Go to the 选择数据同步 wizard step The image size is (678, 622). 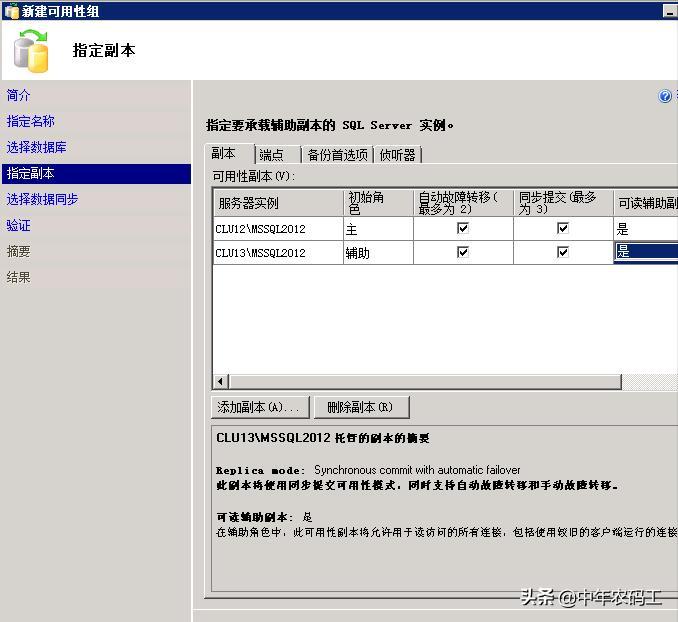pyautogui.click(x=42, y=199)
